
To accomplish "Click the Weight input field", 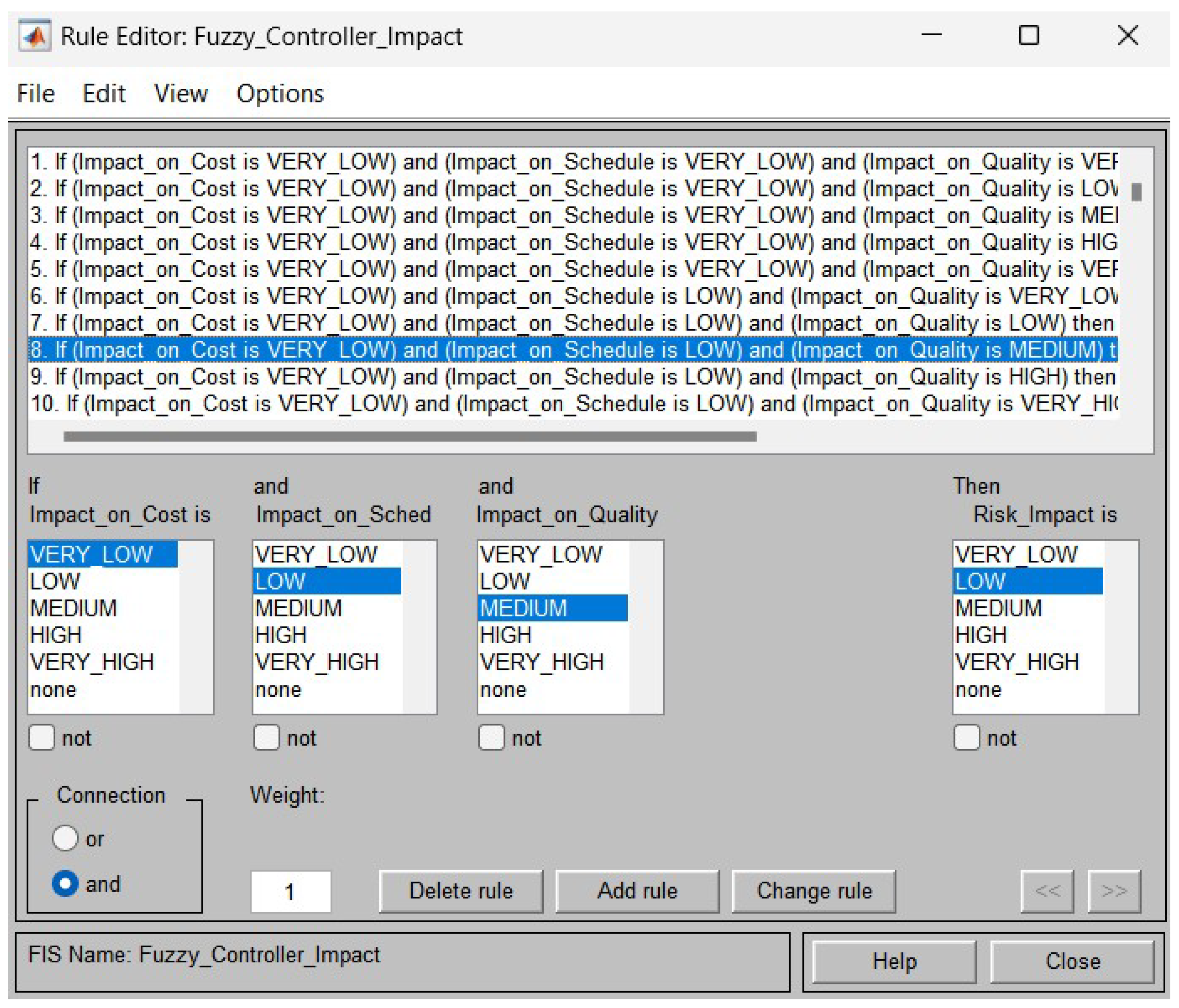I will pyautogui.click(x=291, y=891).
